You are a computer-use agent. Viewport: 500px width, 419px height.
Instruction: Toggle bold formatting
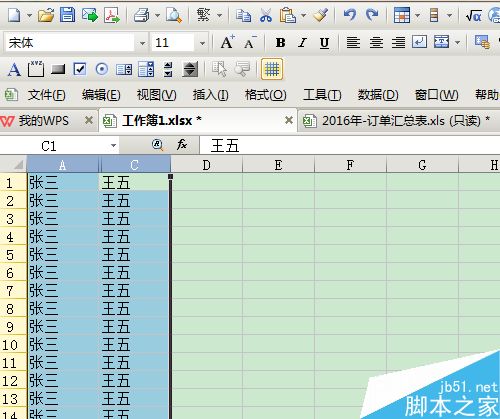pyautogui.click(x=281, y=42)
